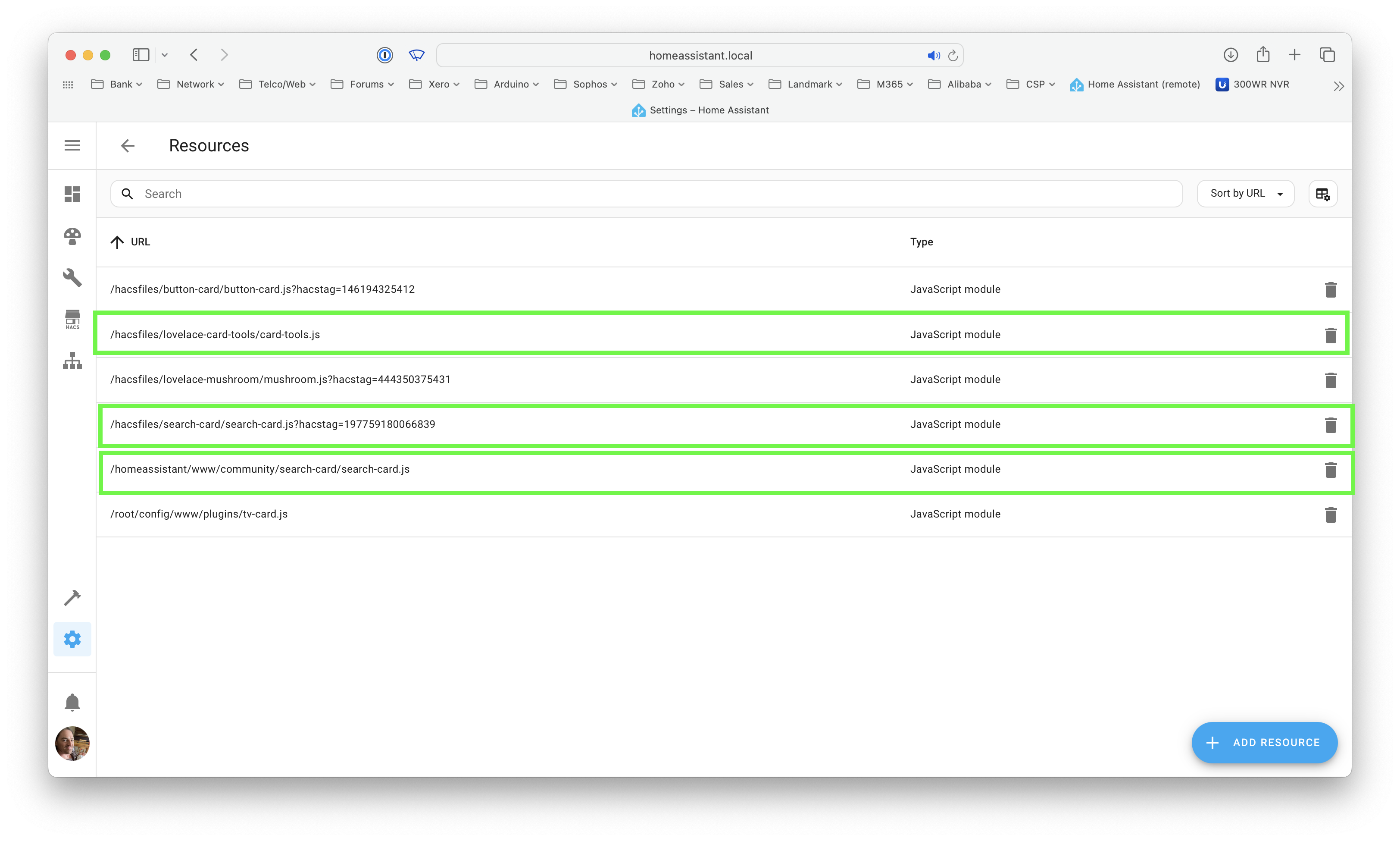
Task: Open the lovelace-mushroom resource row
Action: [280, 380]
